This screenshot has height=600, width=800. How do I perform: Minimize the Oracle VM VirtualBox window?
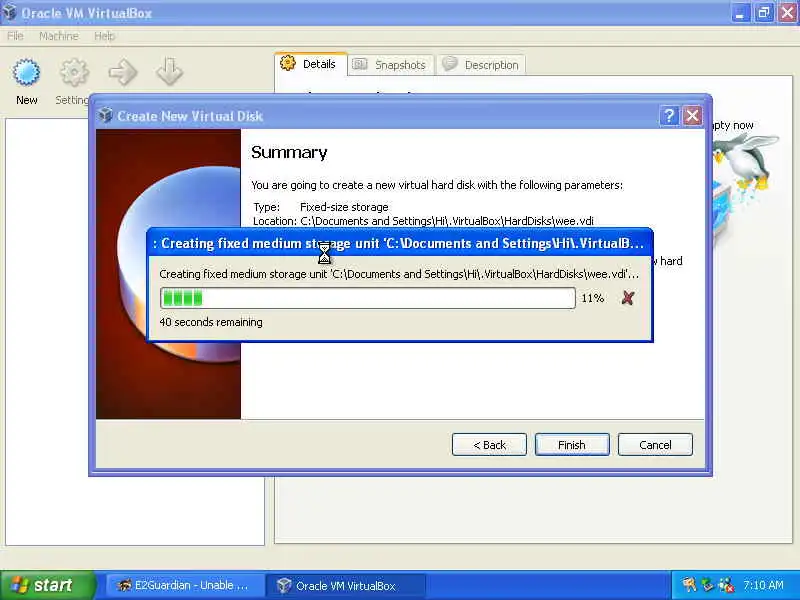tap(740, 13)
